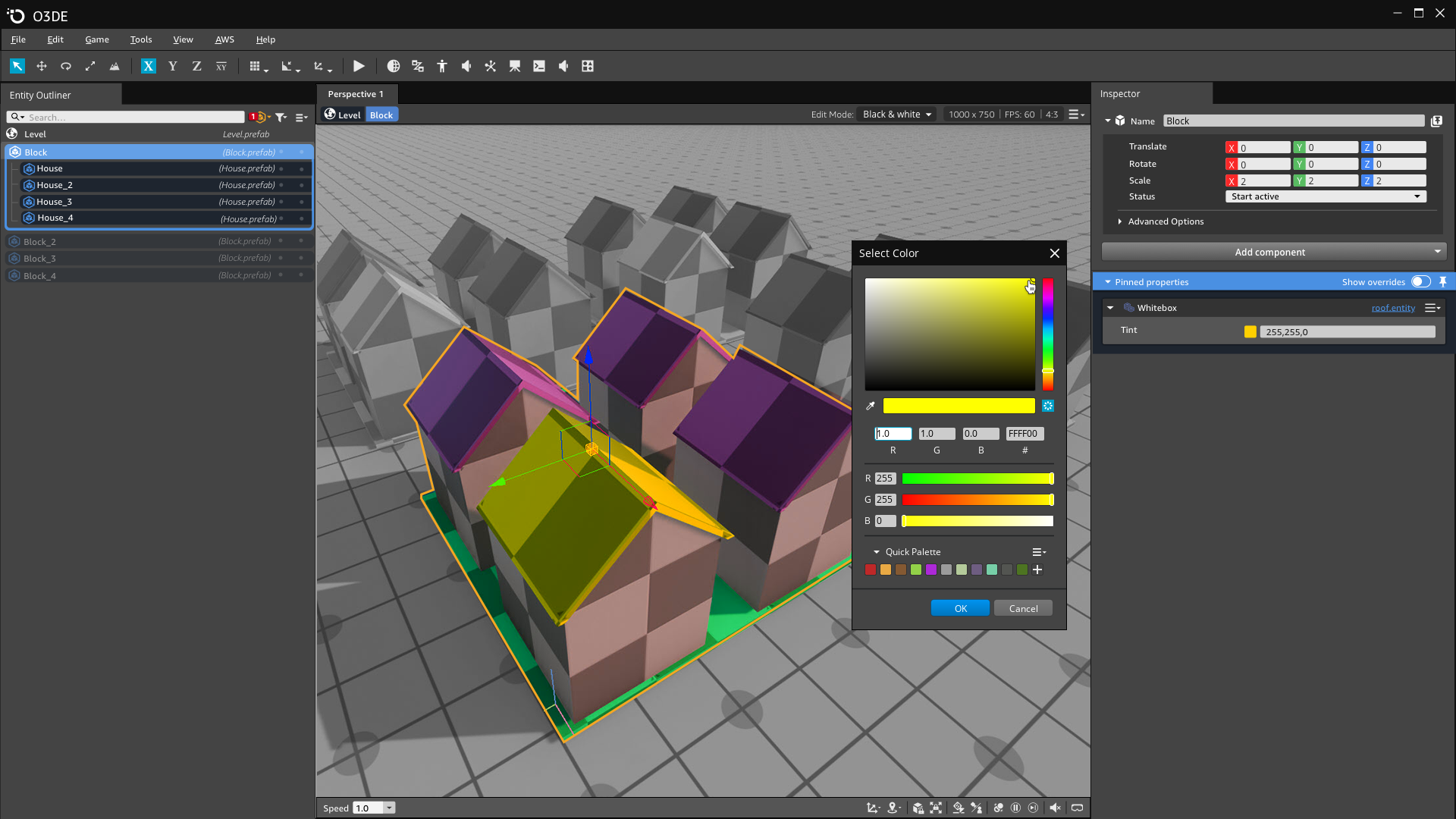
Task: Toggle Show overrides in Pinned properties
Action: click(1420, 281)
